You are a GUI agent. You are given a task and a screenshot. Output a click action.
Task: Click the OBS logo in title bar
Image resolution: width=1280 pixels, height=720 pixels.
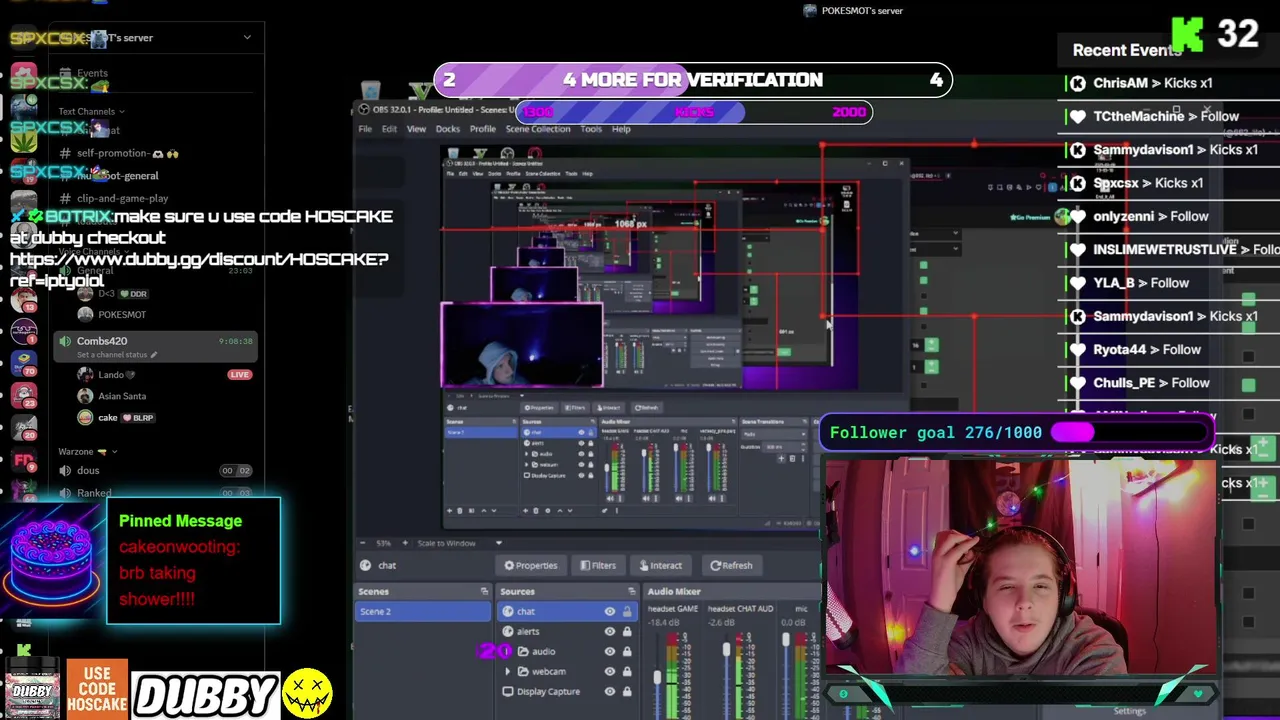point(364,109)
